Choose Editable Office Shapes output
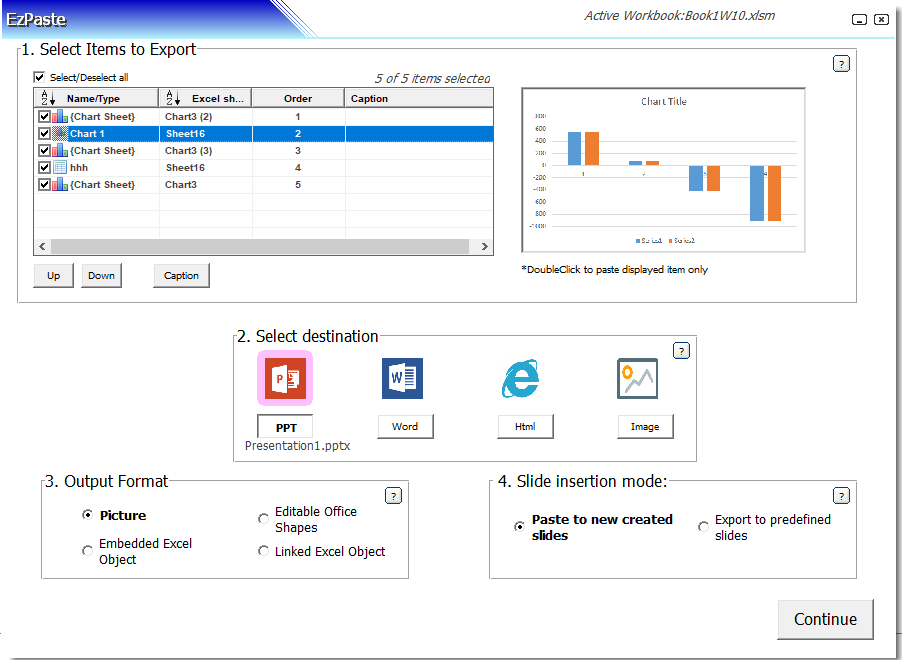 pos(262,517)
